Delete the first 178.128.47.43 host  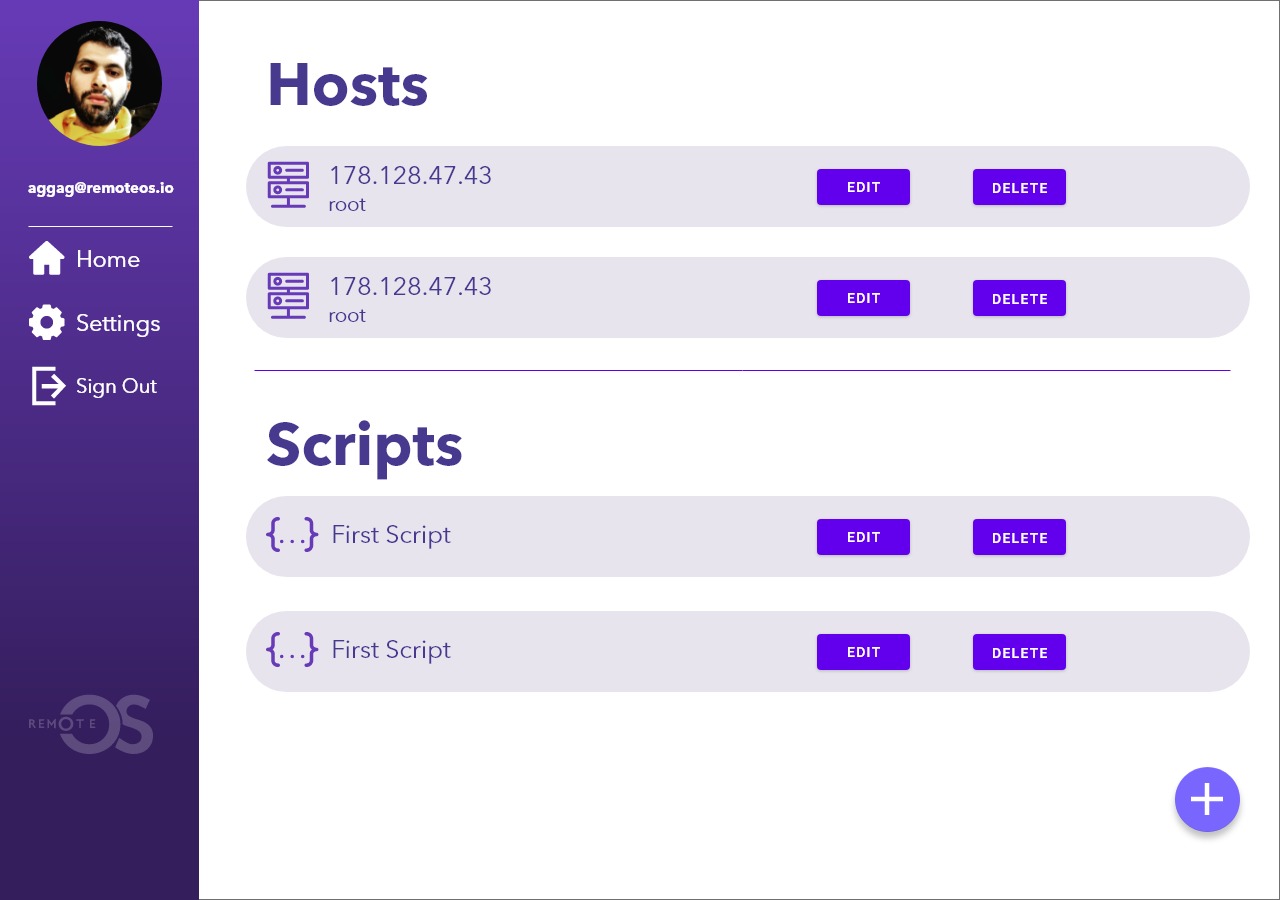[x=1019, y=187]
